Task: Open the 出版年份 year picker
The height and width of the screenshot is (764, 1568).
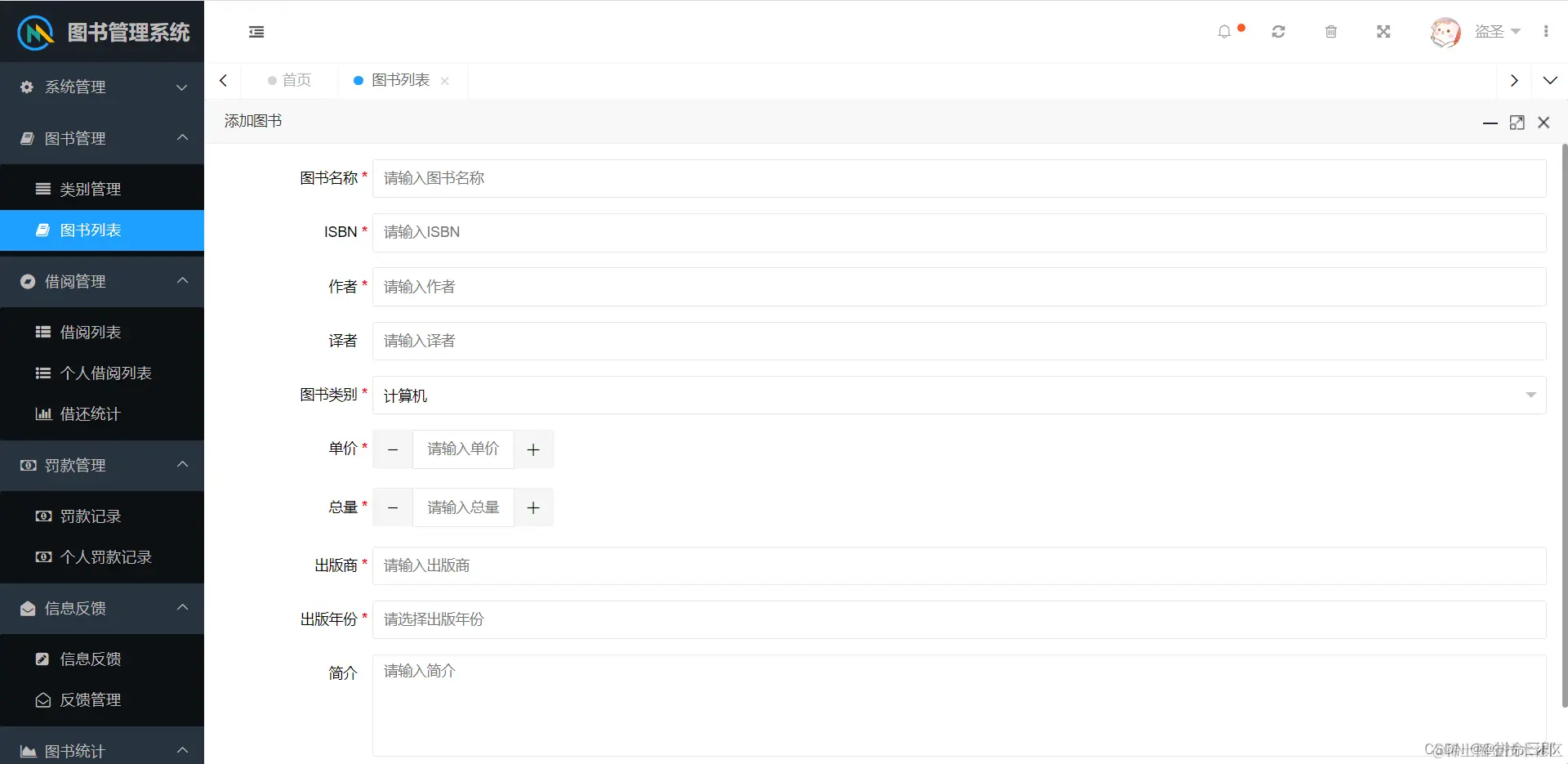Action: click(959, 619)
